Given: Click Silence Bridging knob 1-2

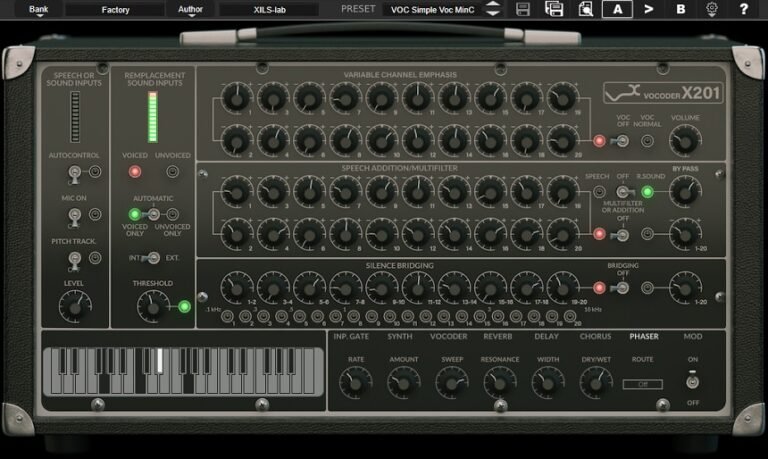Looking at the screenshot, I should point(237,289).
